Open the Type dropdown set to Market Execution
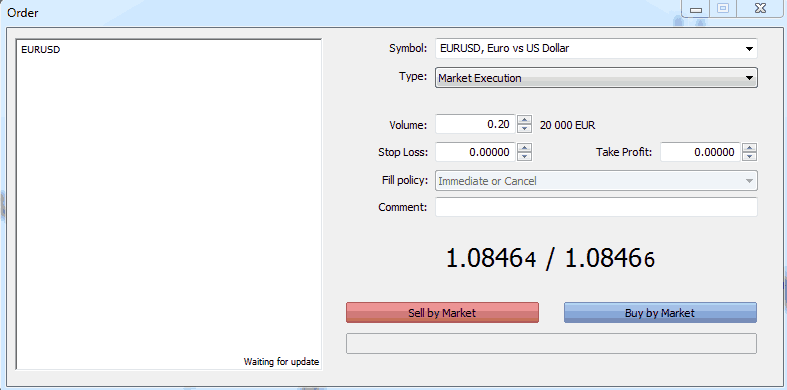 (596, 78)
